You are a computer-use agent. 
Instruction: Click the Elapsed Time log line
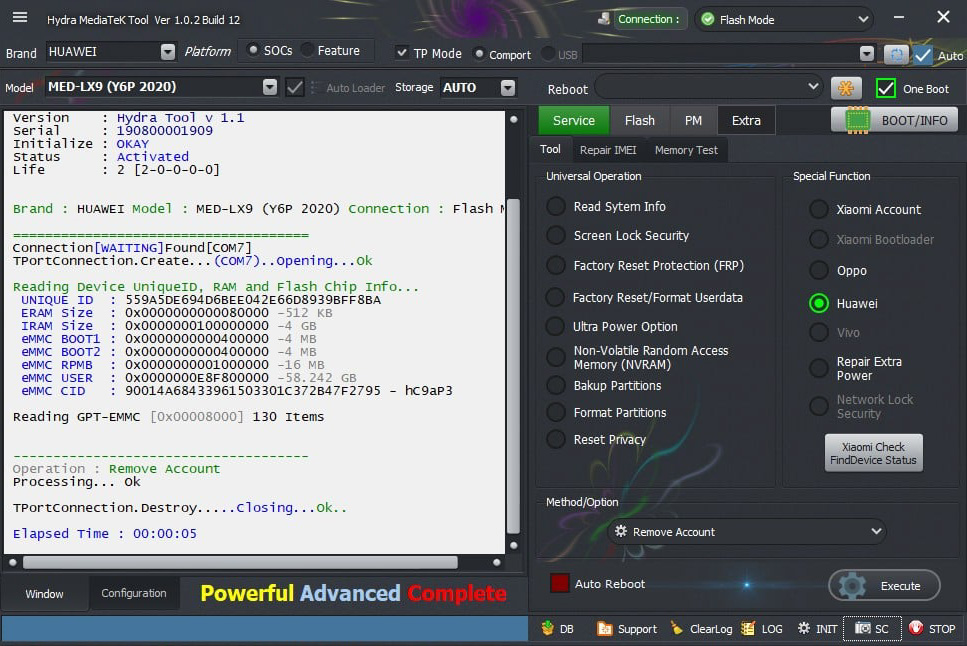point(105,533)
